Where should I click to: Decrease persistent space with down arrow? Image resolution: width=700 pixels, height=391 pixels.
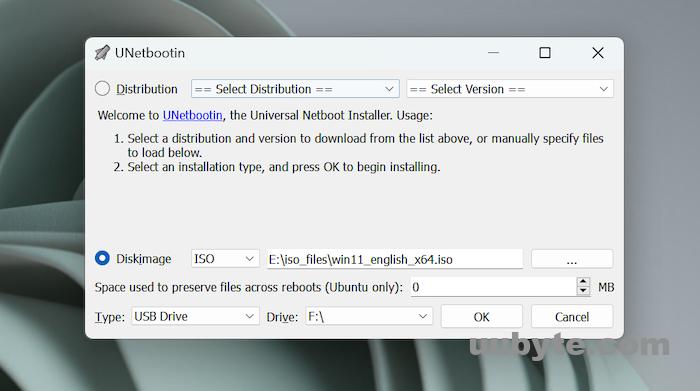(x=583, y=291)
